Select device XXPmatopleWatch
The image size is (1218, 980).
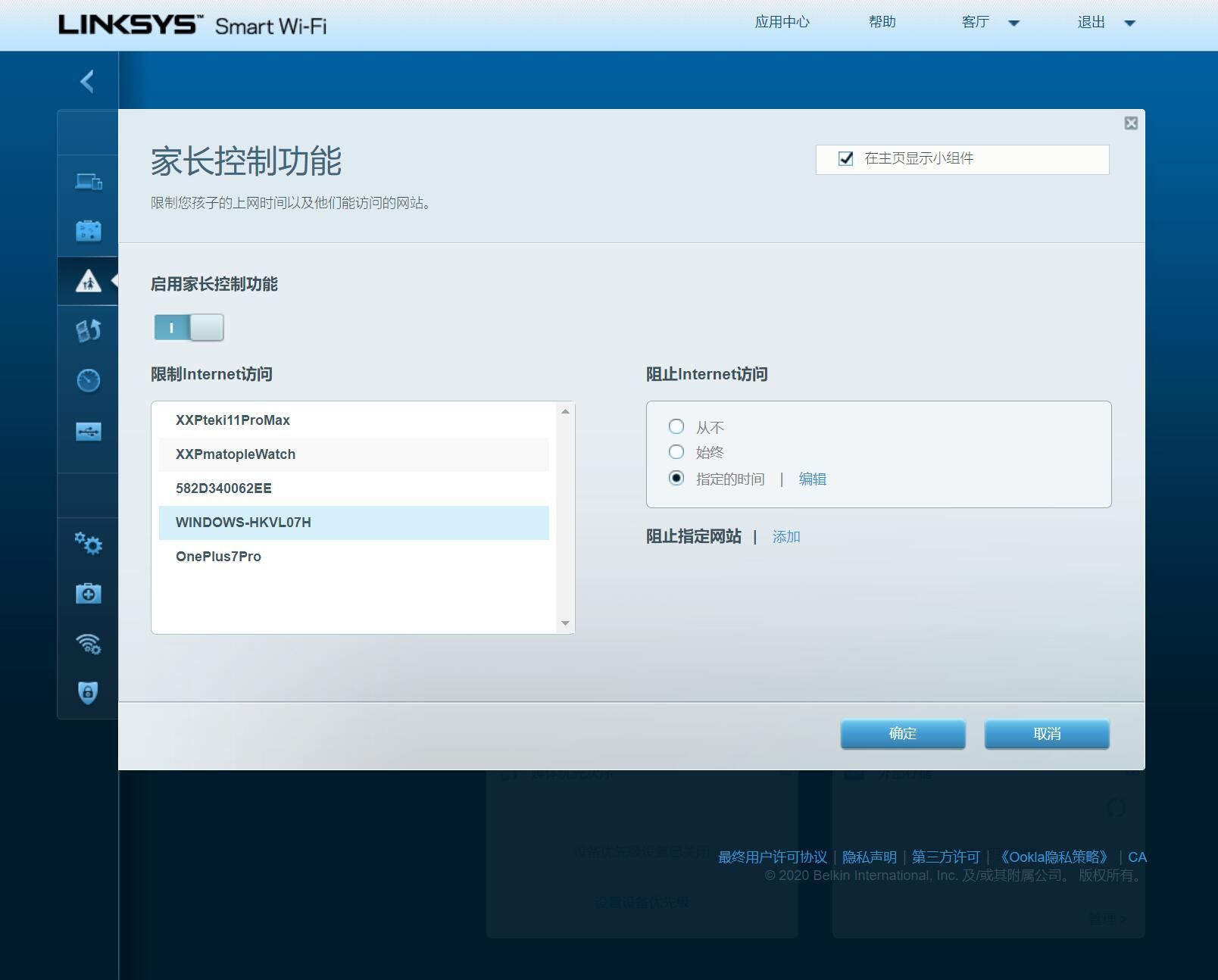pos(354,454)
